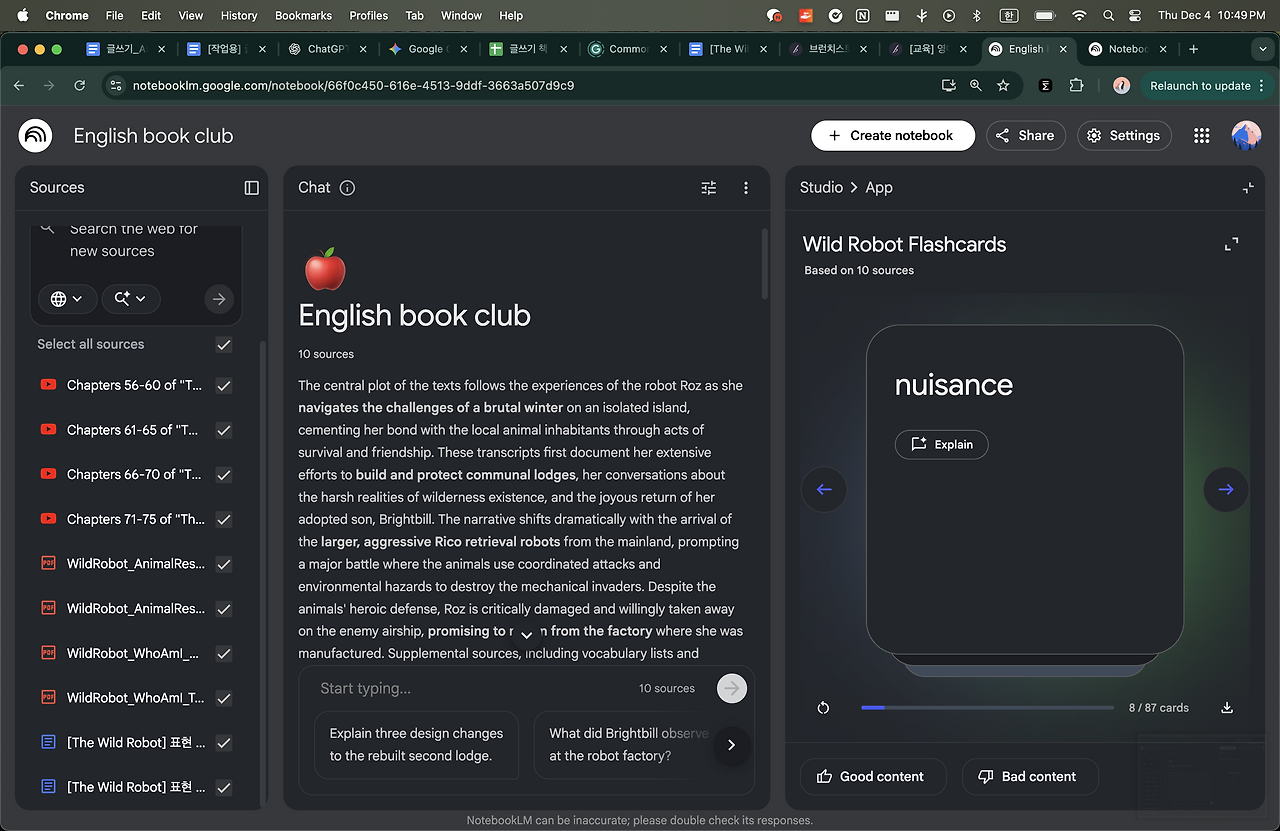
Task: Open notebook Settings
Action: coord(1124,136)
